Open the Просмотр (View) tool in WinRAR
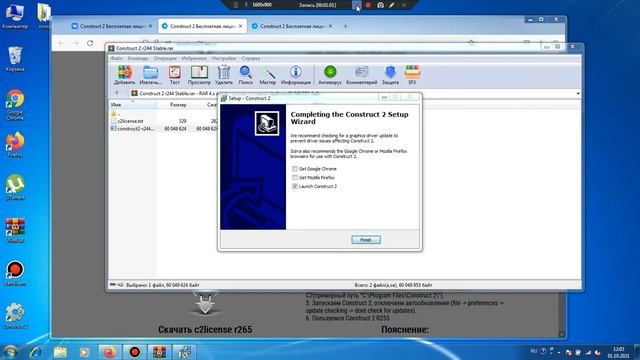 point(199,75)
